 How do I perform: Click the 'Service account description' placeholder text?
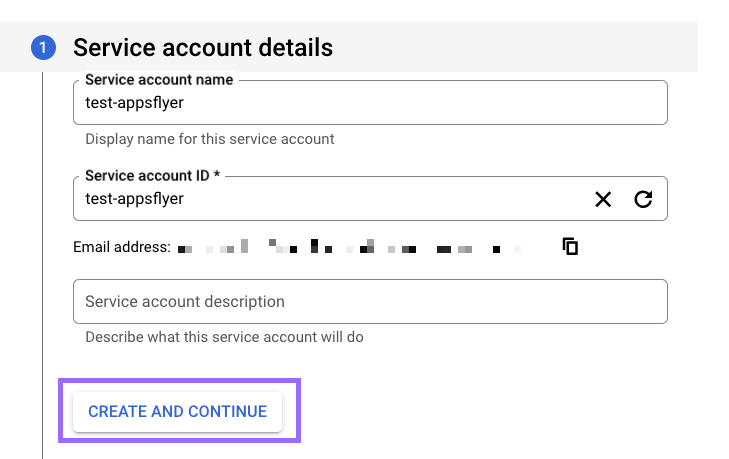point(185,301)
